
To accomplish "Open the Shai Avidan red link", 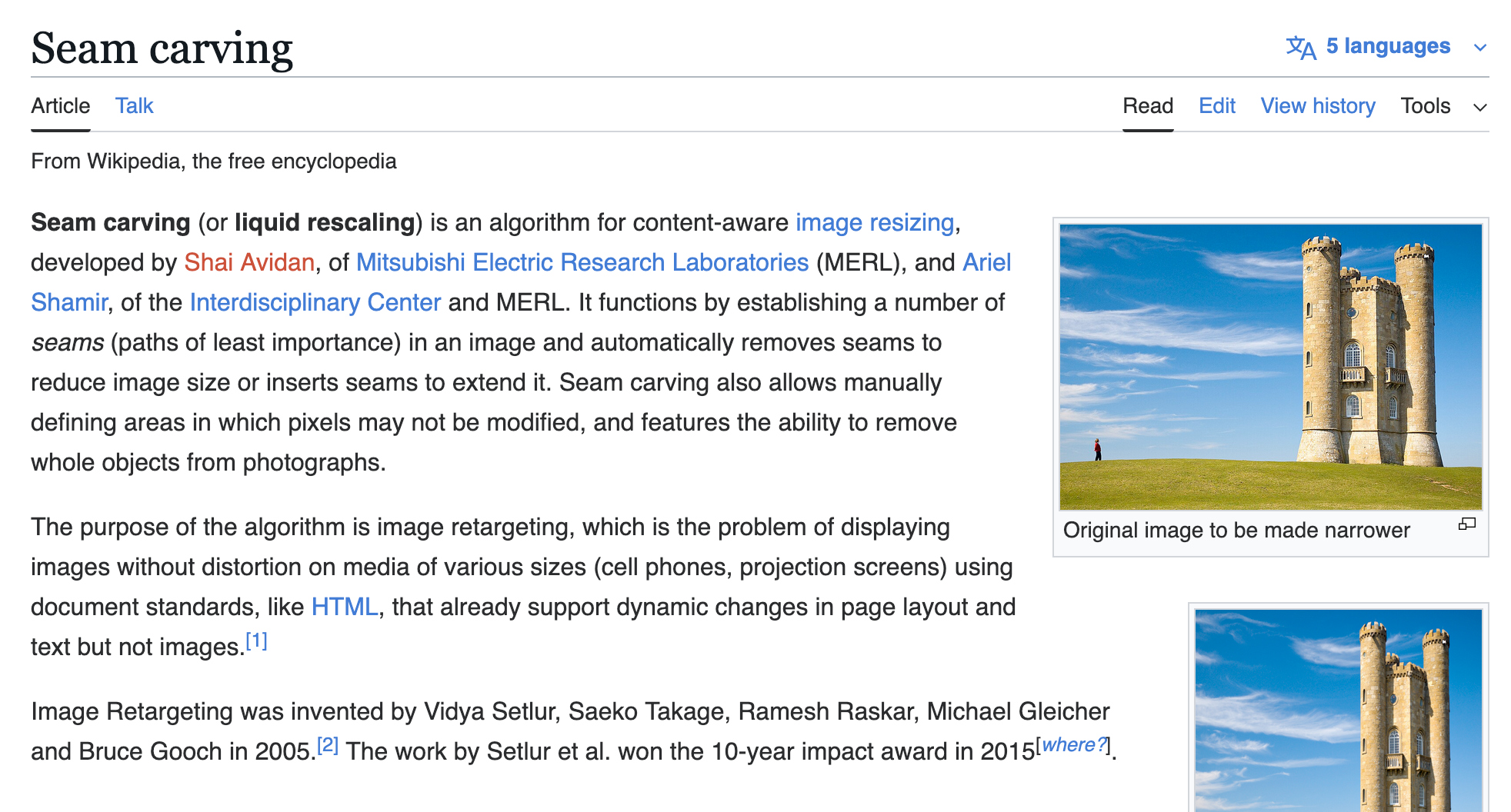I will [249, 262].
